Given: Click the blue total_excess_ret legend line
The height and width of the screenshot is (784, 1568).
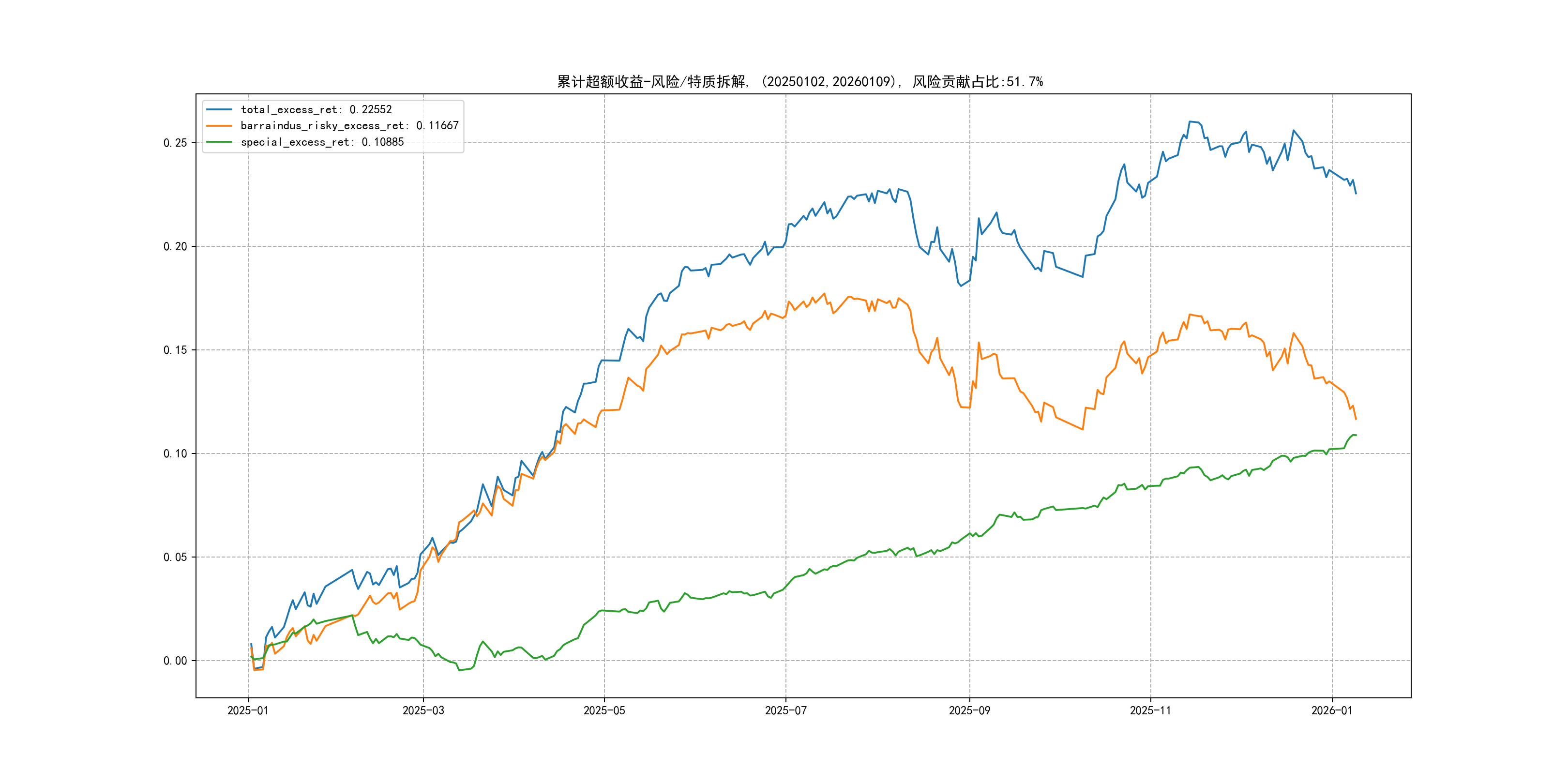Looking at the screenshot, I should (x=219, y=109).
